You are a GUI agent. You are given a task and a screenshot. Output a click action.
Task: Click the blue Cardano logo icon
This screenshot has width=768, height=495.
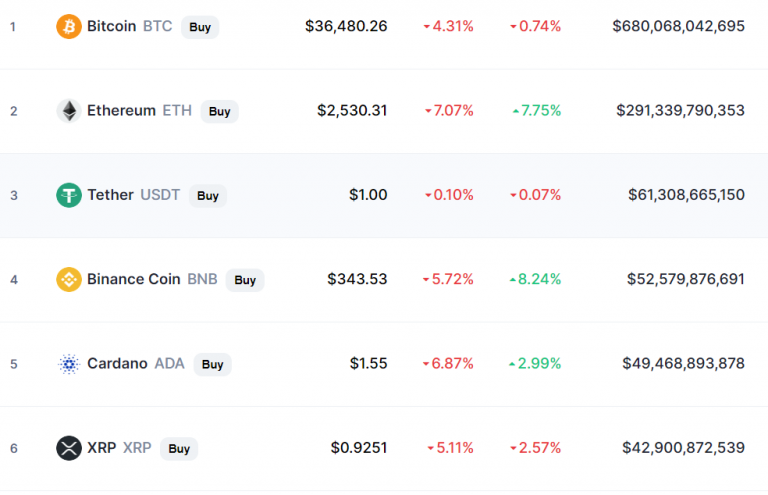pyautogui.click(x=69, y=364)
